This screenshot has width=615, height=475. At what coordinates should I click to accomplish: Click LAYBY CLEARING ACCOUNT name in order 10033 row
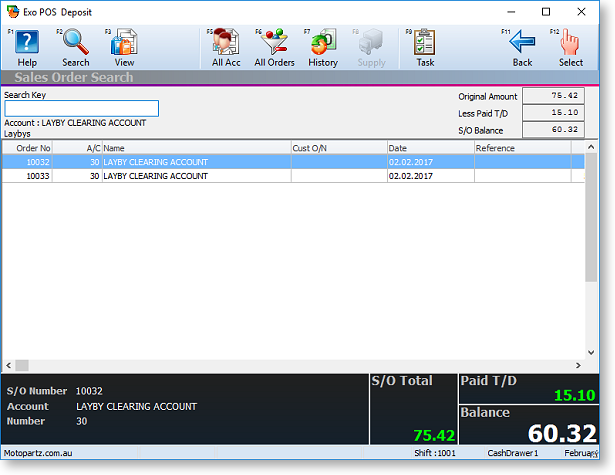(156, 176)
